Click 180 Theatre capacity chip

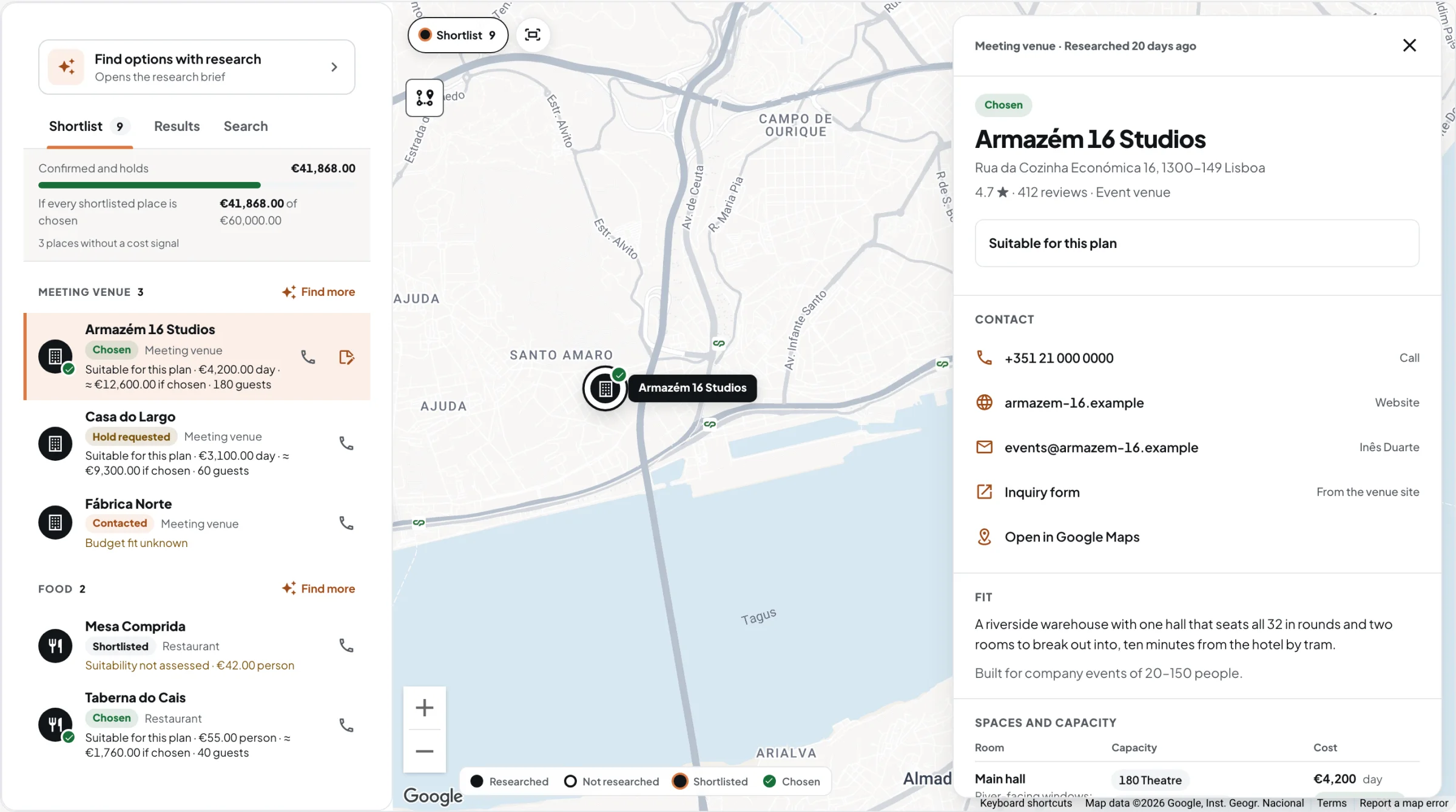1150,780
